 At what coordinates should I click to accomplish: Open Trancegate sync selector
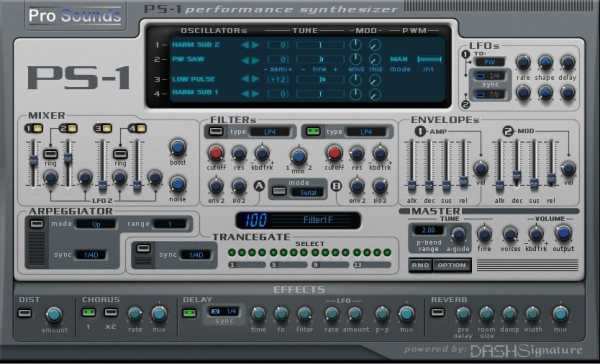(x=195, y=255)
